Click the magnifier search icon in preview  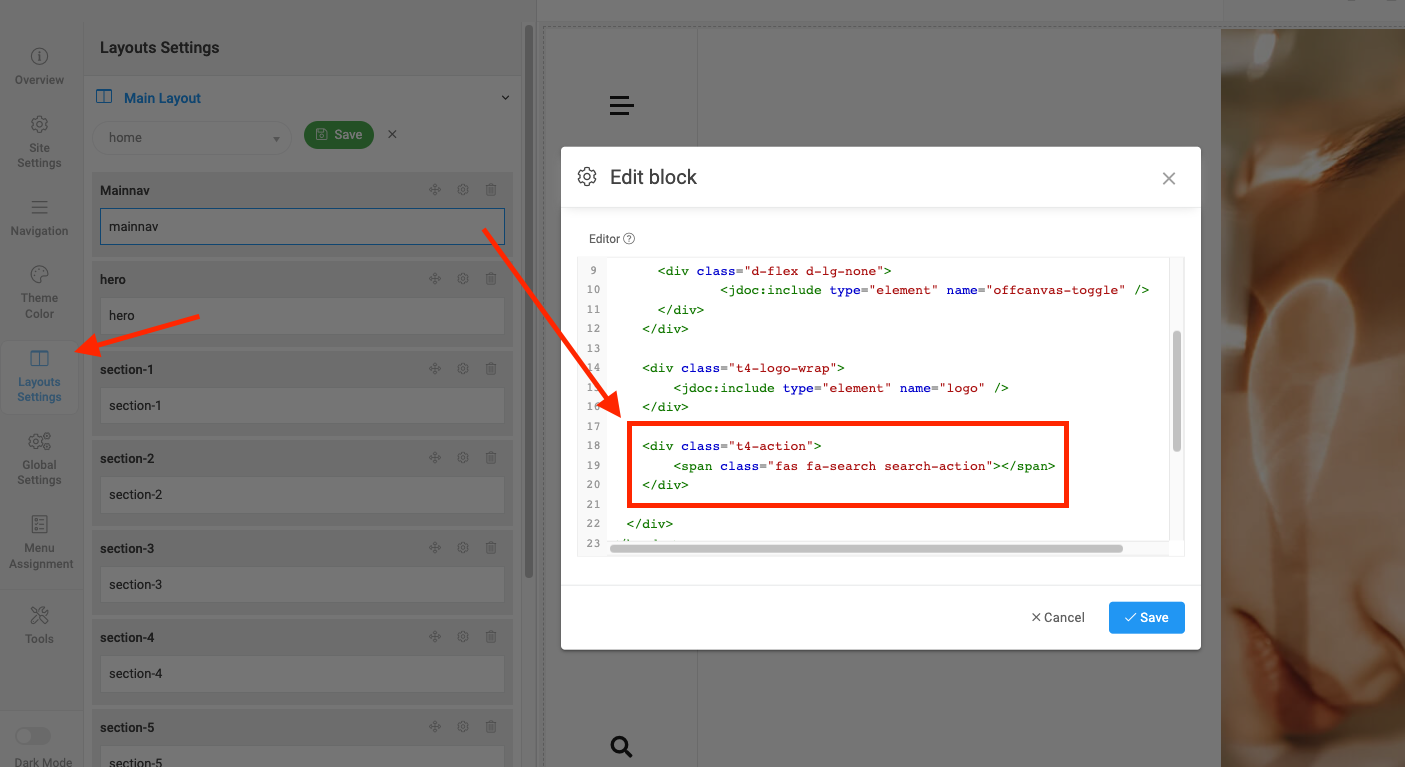(x=622, y=746)
